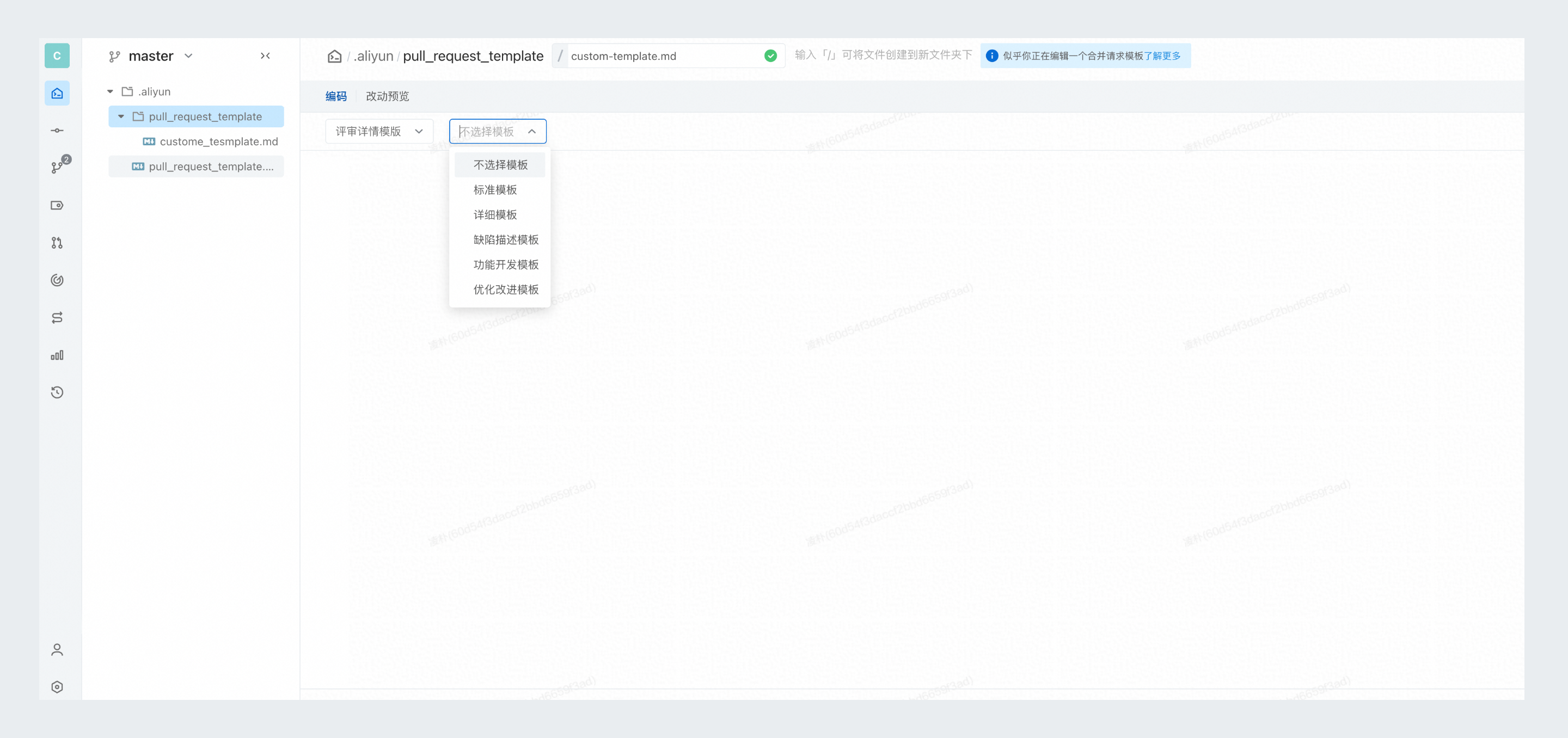Open the security scan radar icon
1568x738 pixels.
tap(57, 280)
